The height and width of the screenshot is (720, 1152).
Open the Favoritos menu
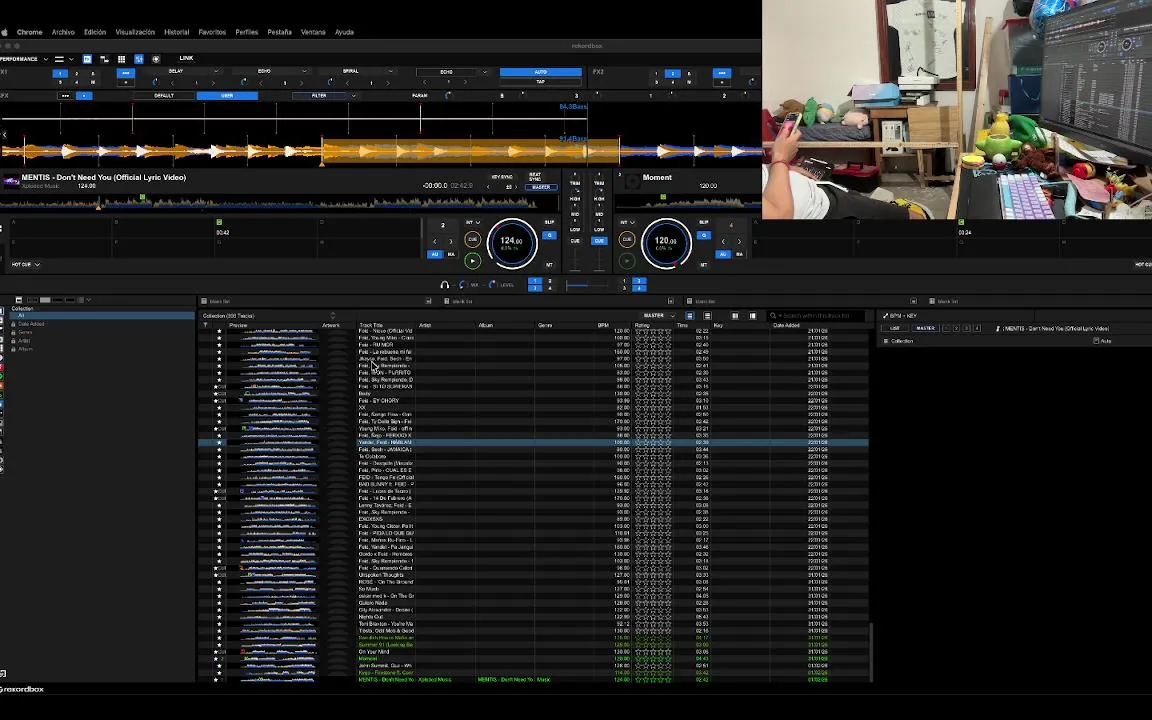[x=212, y=32]
